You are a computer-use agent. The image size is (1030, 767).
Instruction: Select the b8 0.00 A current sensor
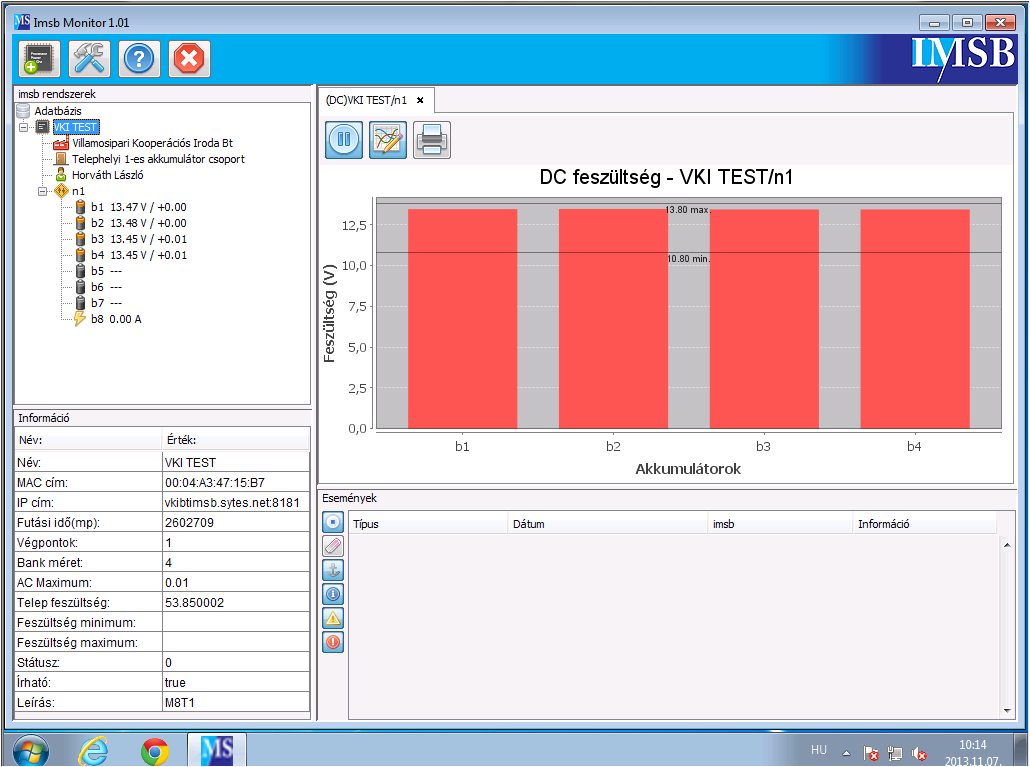point(116,319)
